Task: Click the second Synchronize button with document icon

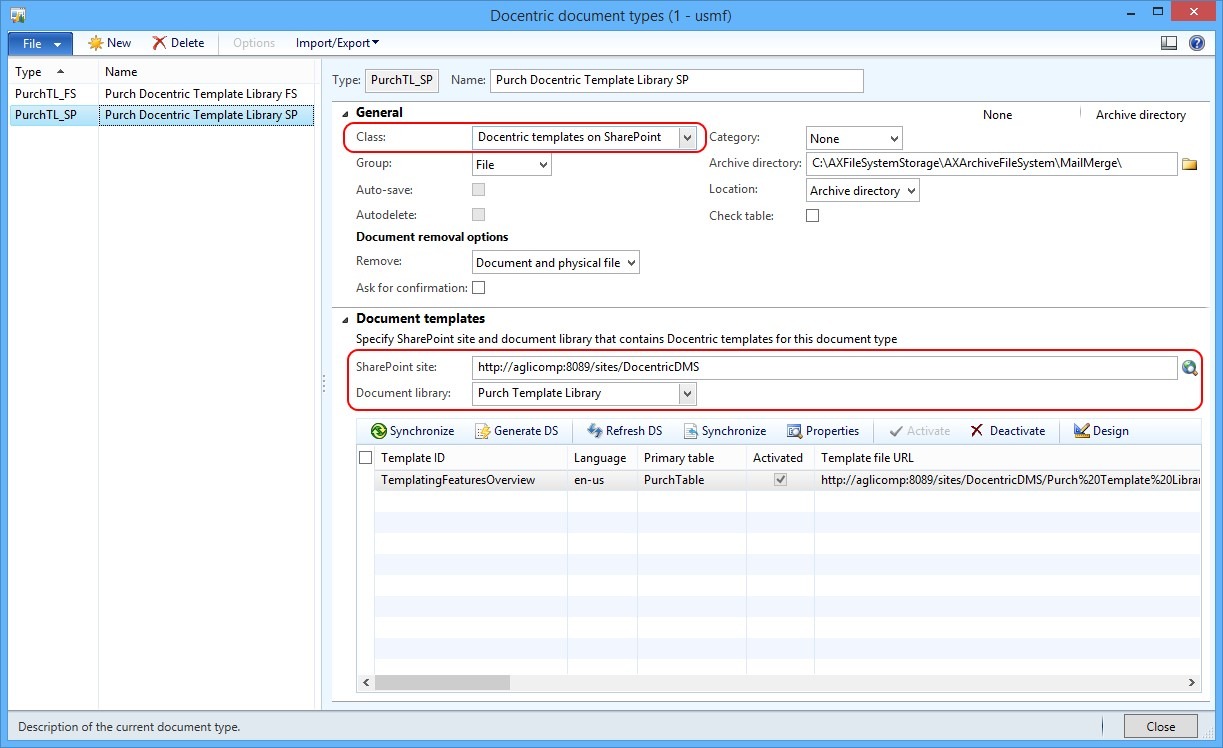Action: click(725, 431)
